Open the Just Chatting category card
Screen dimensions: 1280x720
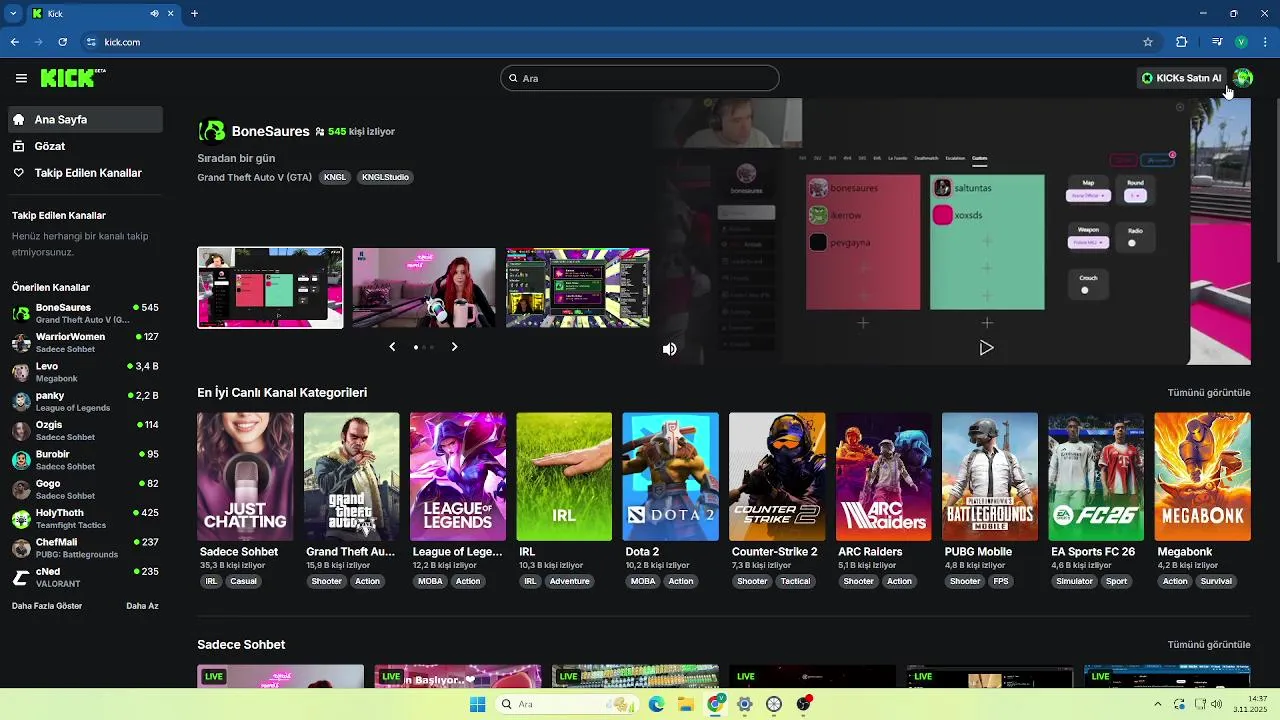(245, 477)
